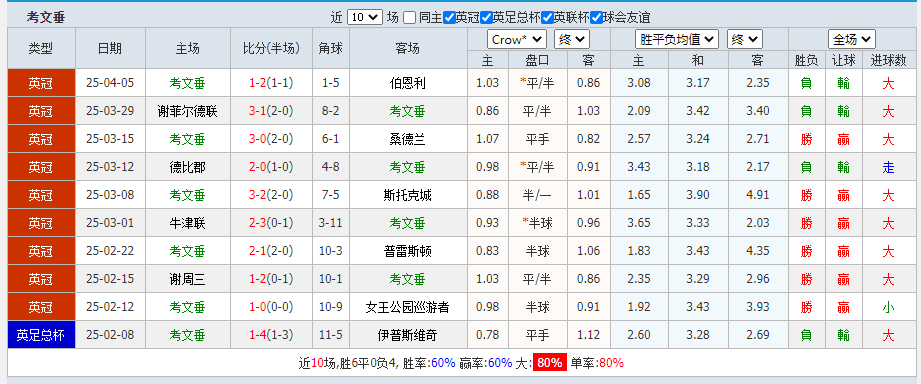Click the 进球数 column header

tap(888, 60)
